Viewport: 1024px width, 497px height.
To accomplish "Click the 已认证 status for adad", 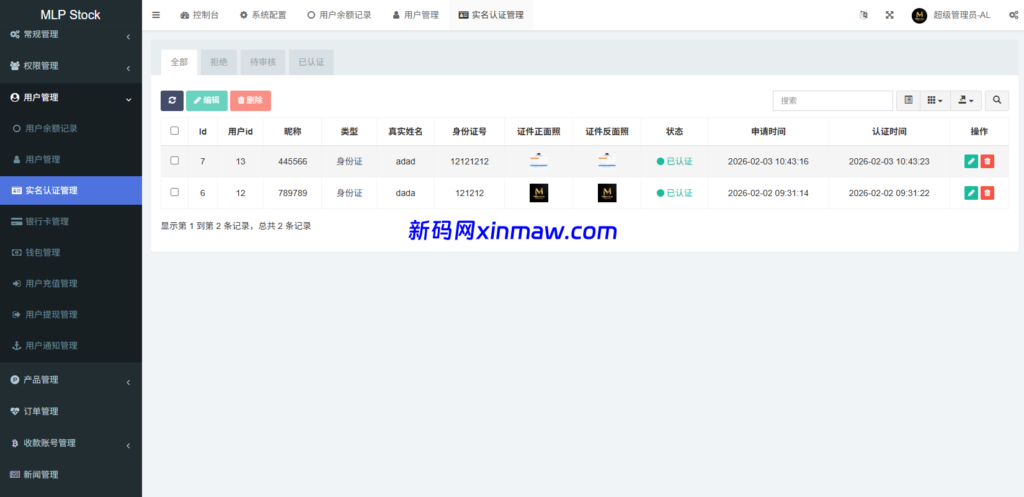I will (675, 161).
